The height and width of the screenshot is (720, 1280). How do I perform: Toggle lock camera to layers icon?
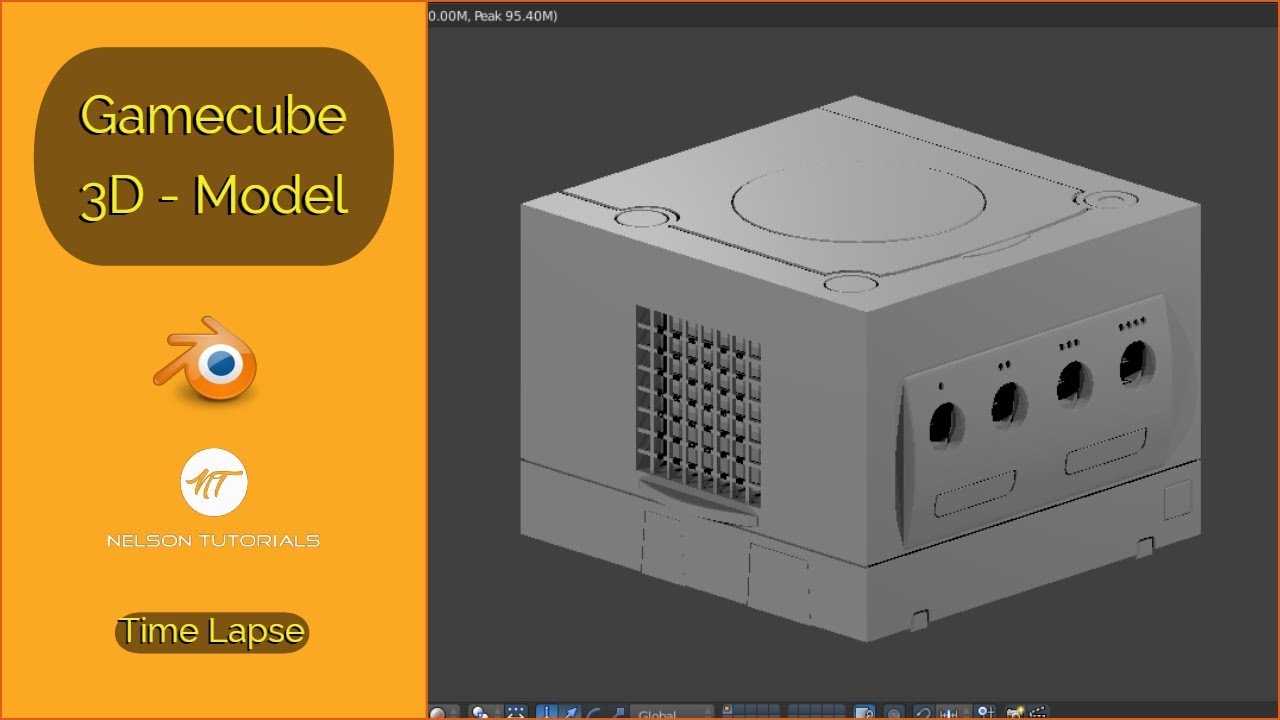pyautogui.click(x=865, y=713)
